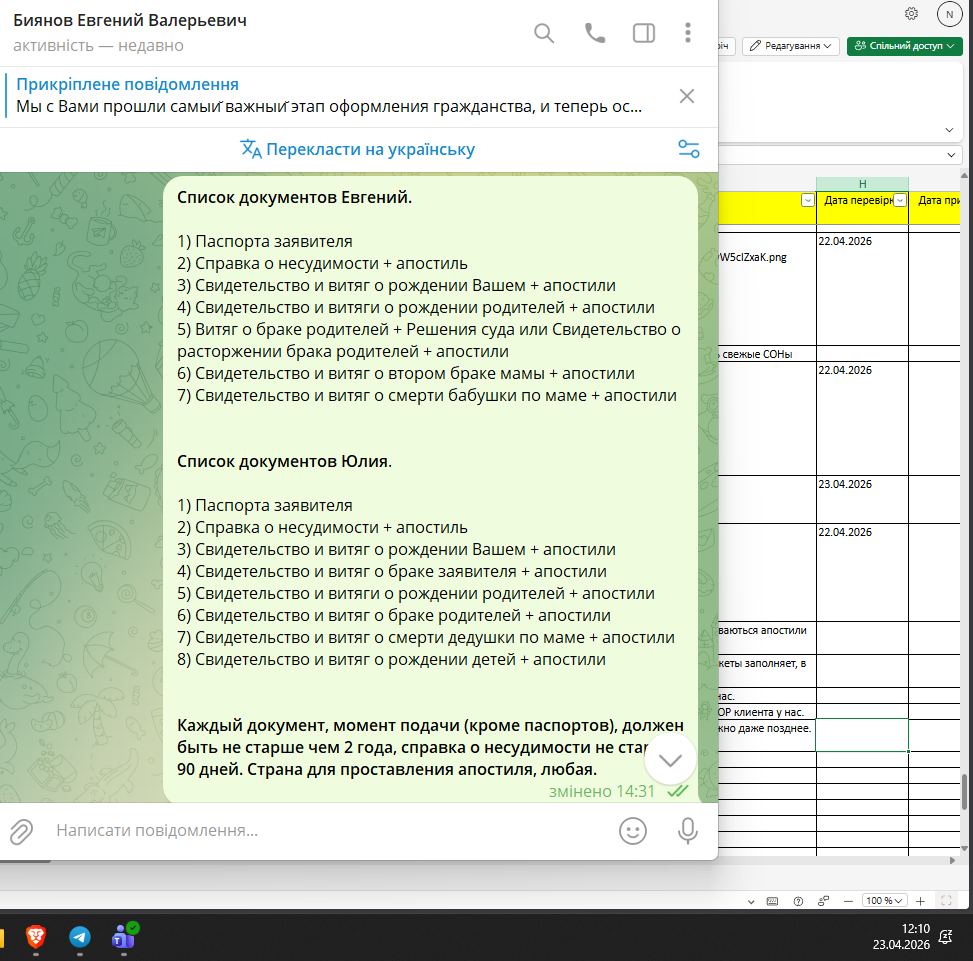Select cell containing 'W5clZxaK.png'
The width and height of the screenshot is (973, 961).
768,288
